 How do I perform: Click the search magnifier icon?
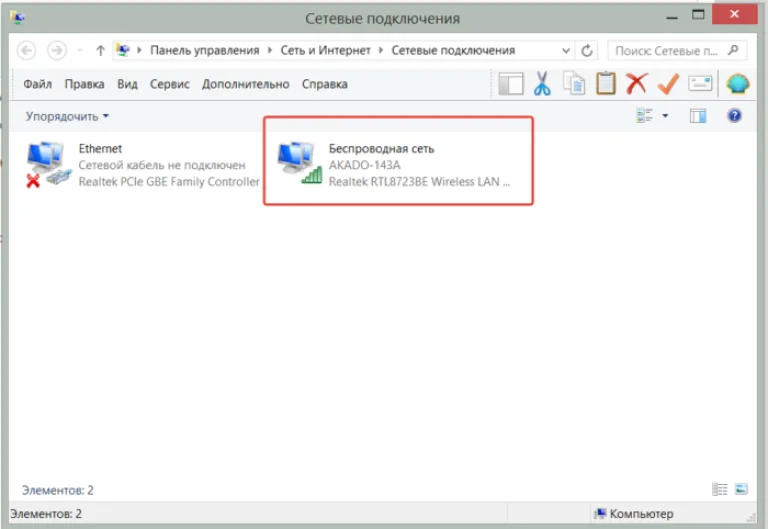733,50
